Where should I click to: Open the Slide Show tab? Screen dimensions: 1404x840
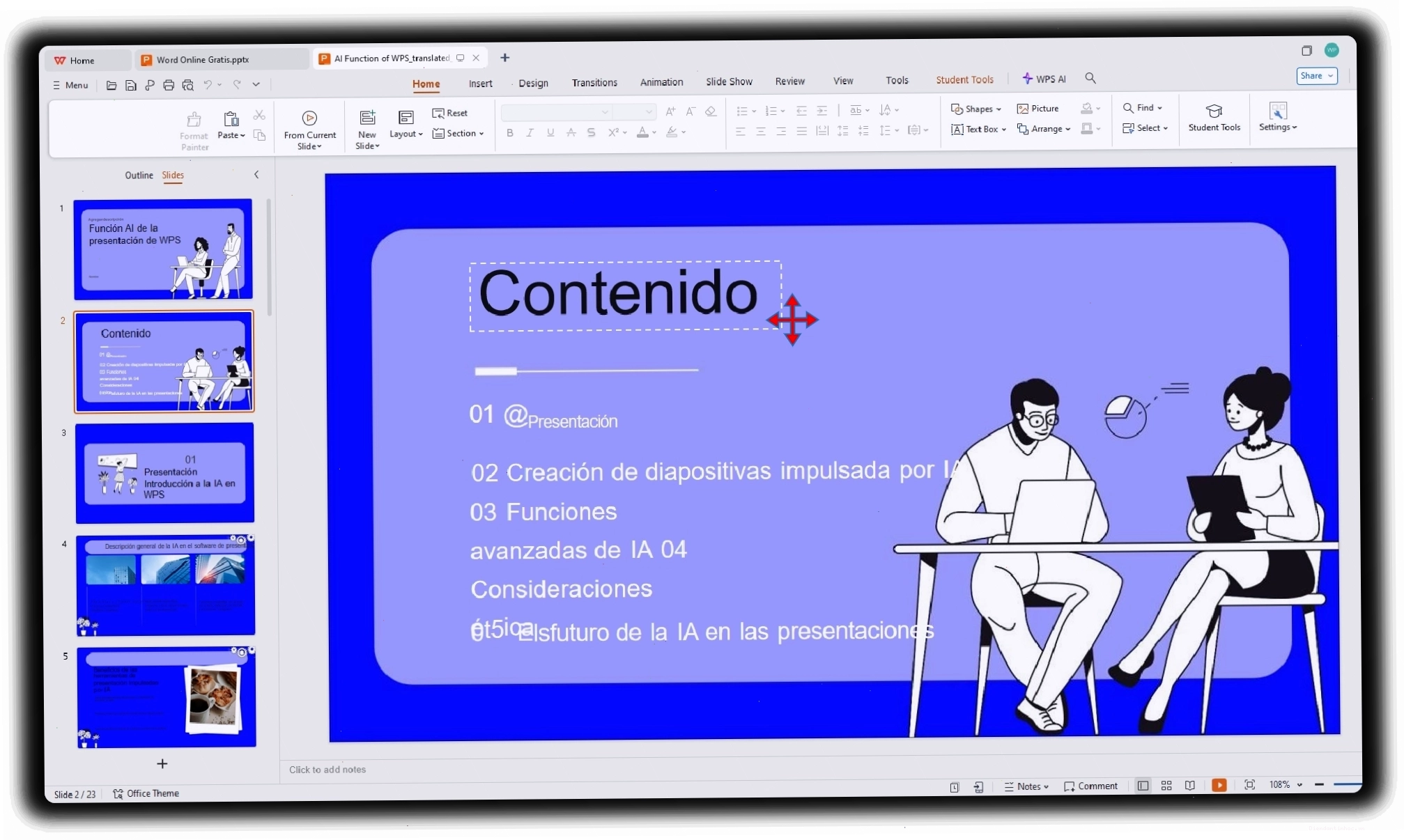[x=729, y=81]
